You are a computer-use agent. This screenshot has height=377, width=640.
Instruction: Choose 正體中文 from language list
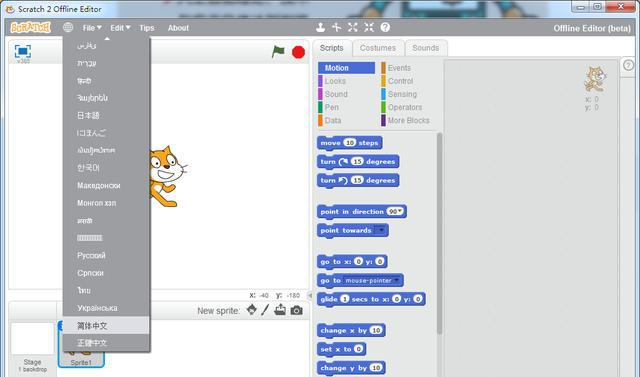[x=106, y=343]
